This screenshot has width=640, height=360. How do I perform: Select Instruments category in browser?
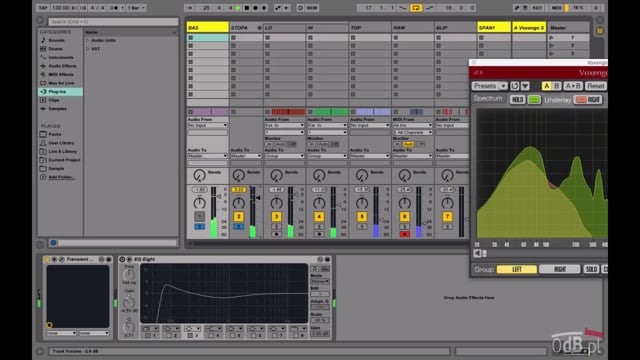(x=61, y=58)
